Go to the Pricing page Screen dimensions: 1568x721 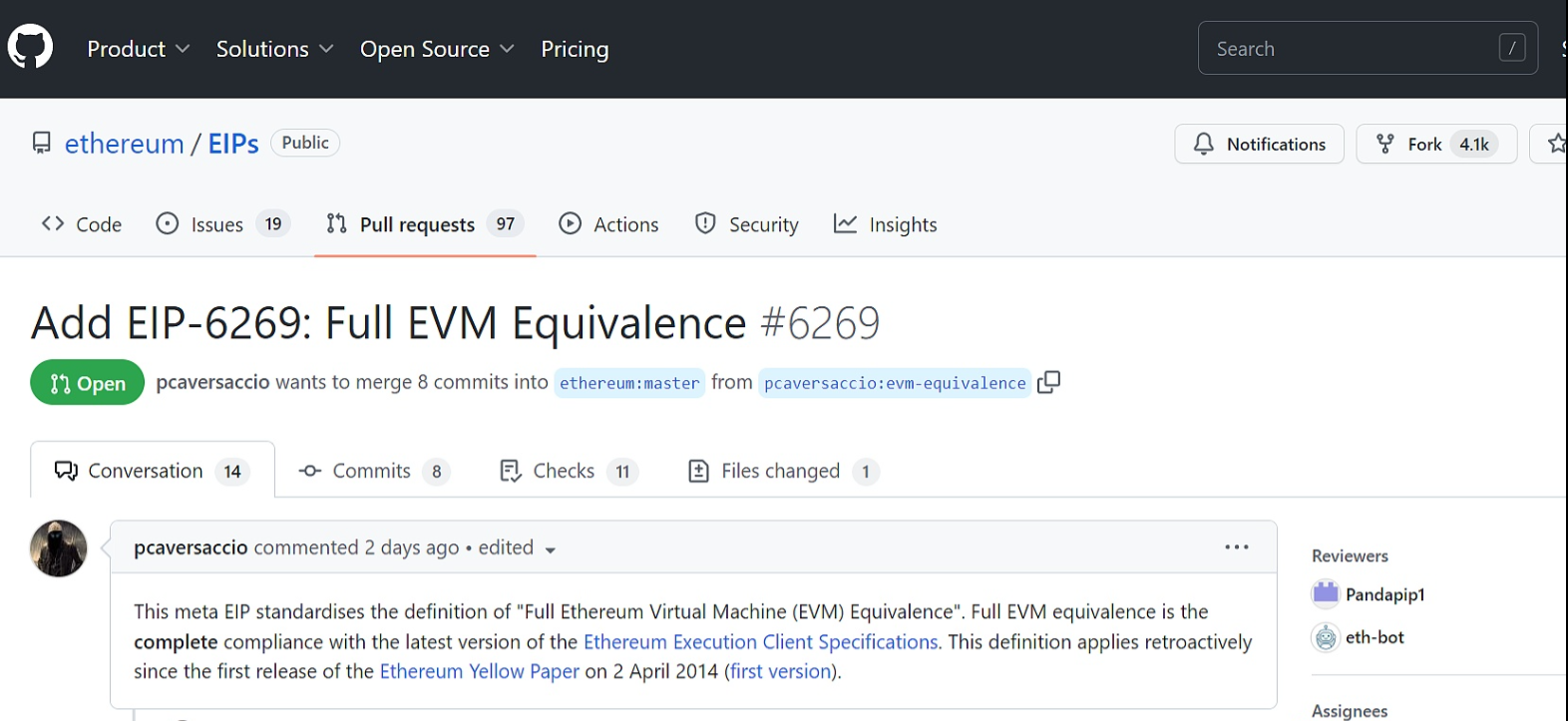pyautogui.click(x=575, y=49)
